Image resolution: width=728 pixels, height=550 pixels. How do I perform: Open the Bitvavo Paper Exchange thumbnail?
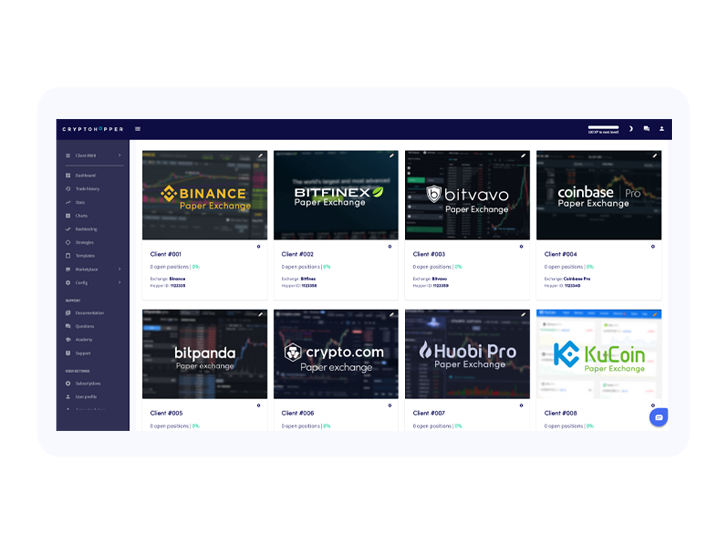468,195
